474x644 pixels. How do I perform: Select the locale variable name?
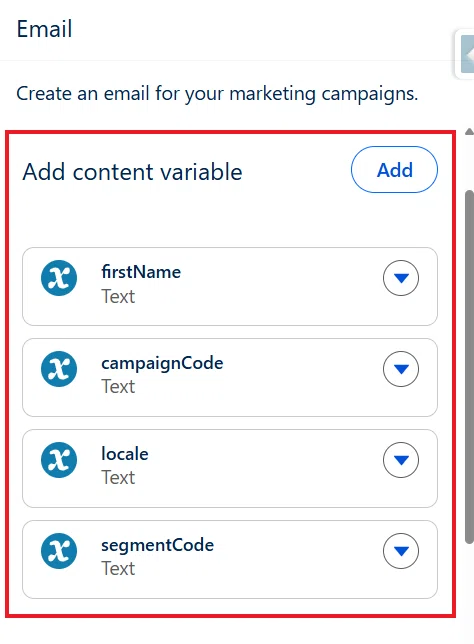click(x=125, y=454)
